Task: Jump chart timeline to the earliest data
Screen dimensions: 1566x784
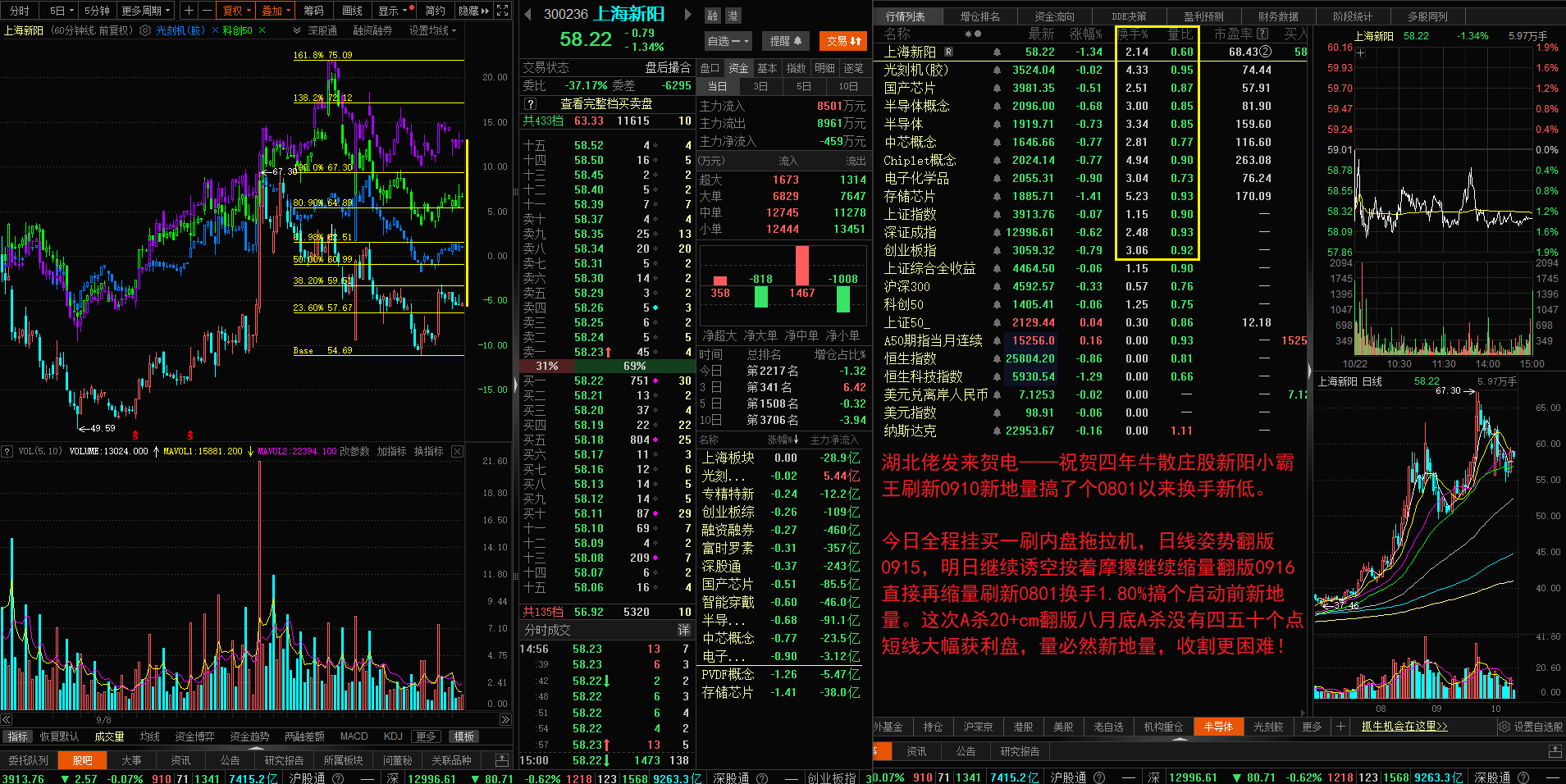Action: (x=7, y=720)
